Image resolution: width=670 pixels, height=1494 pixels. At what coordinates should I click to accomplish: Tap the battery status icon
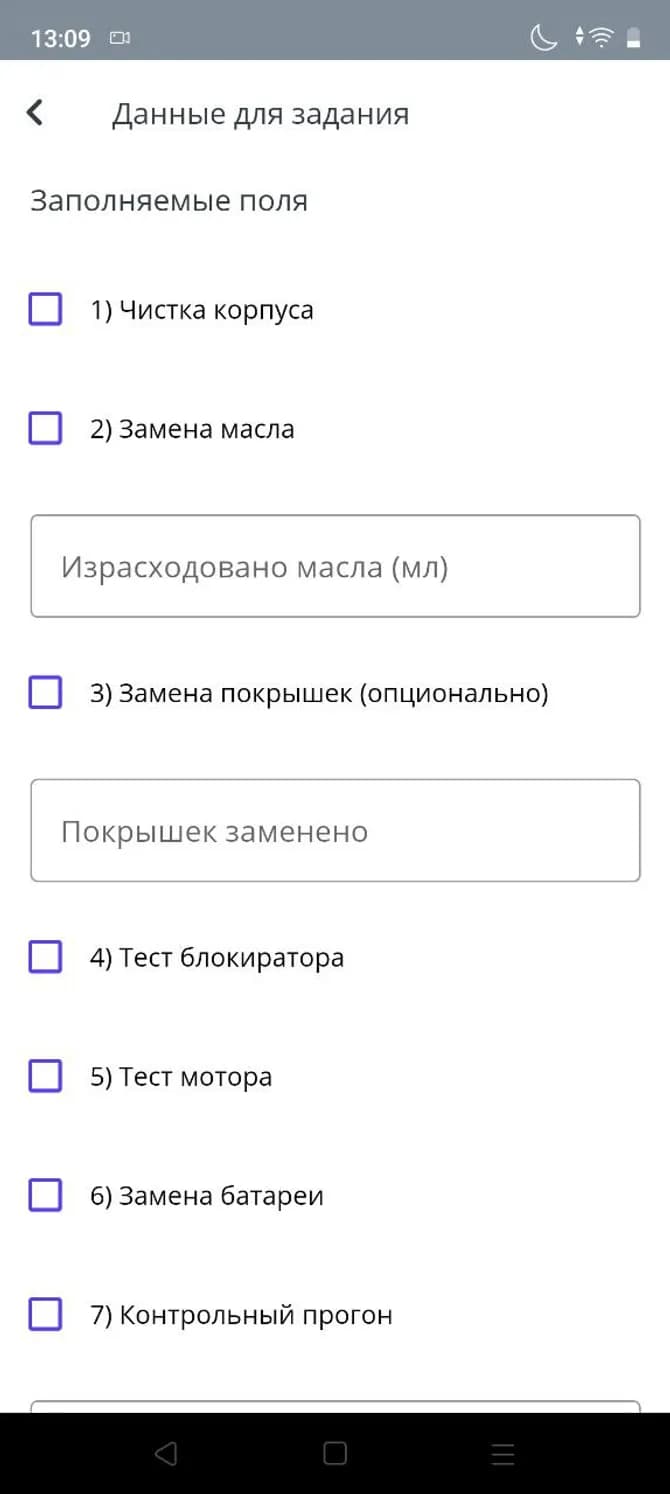tap(633, 38)
